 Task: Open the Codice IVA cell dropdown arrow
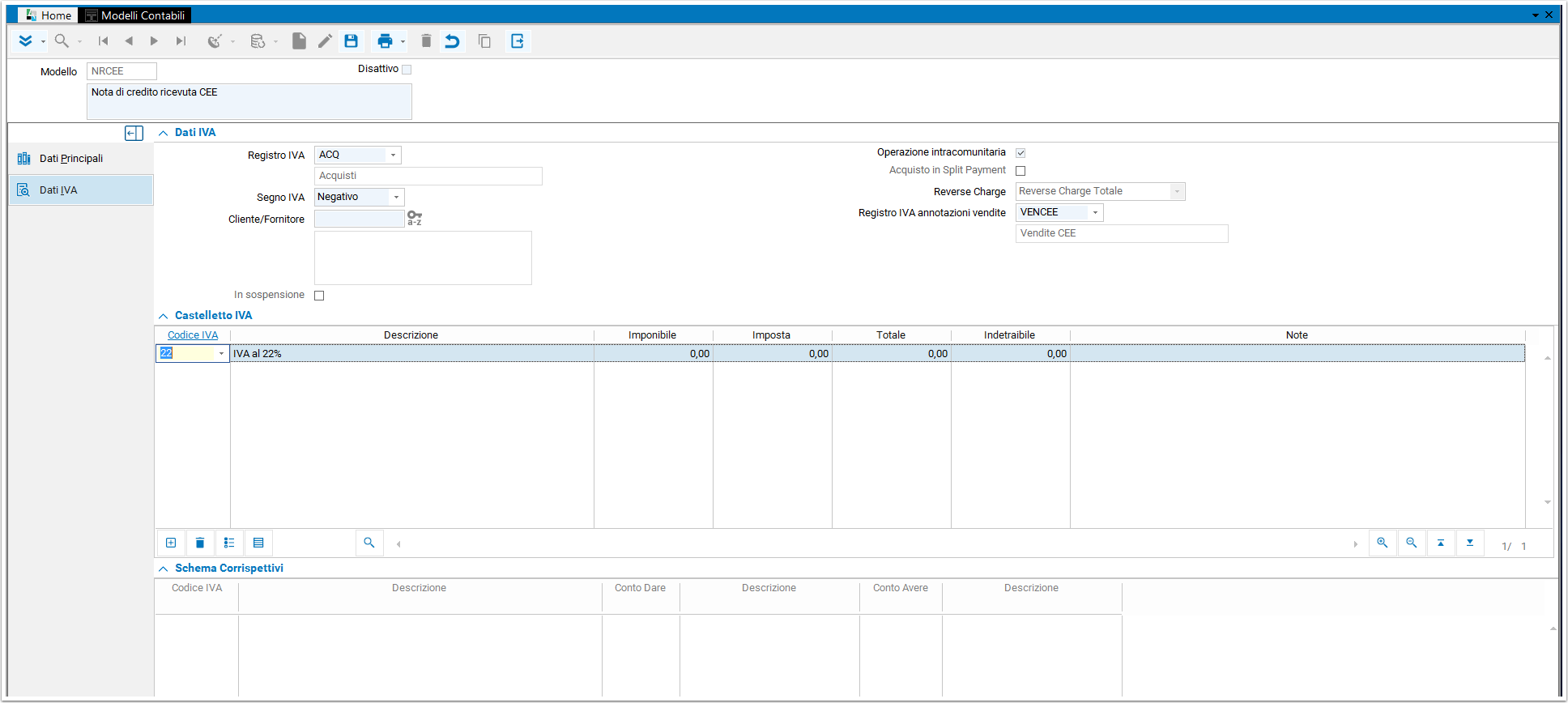(x=221, y=353)
